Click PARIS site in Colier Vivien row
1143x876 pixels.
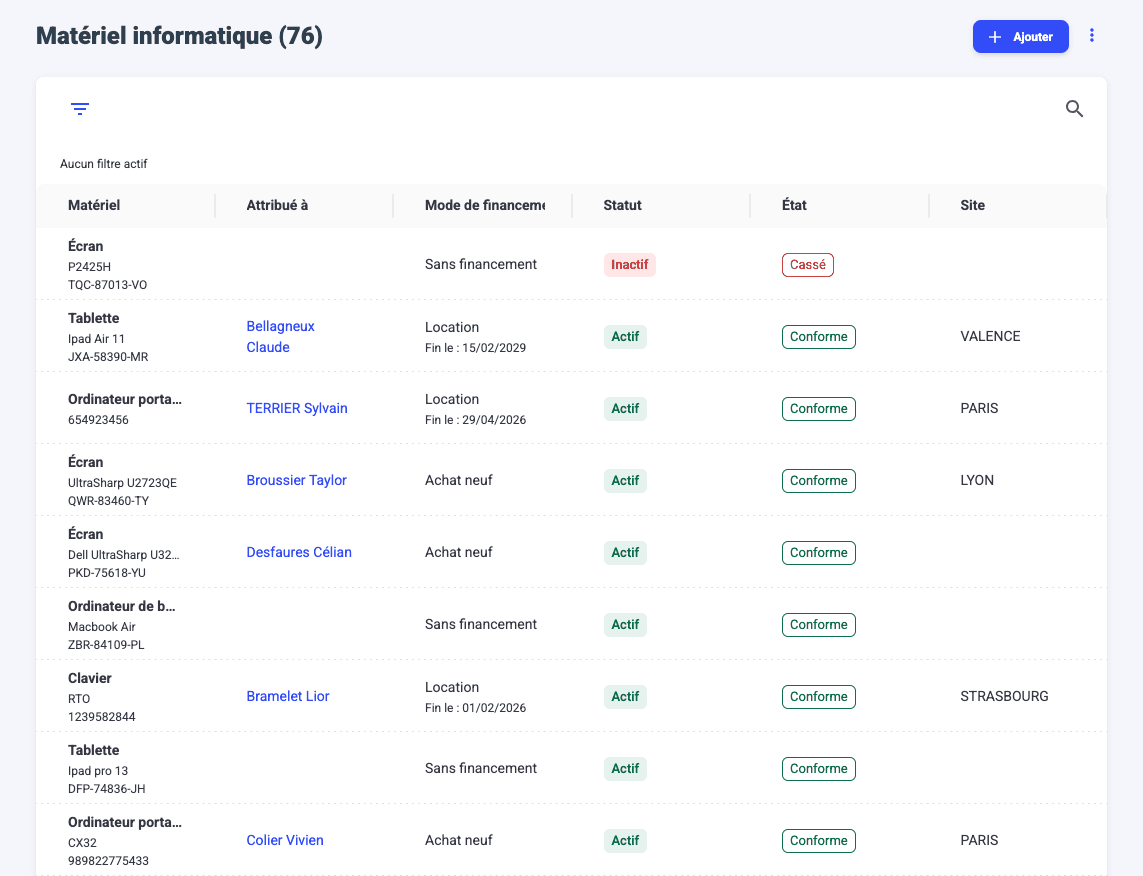[979, 840]
